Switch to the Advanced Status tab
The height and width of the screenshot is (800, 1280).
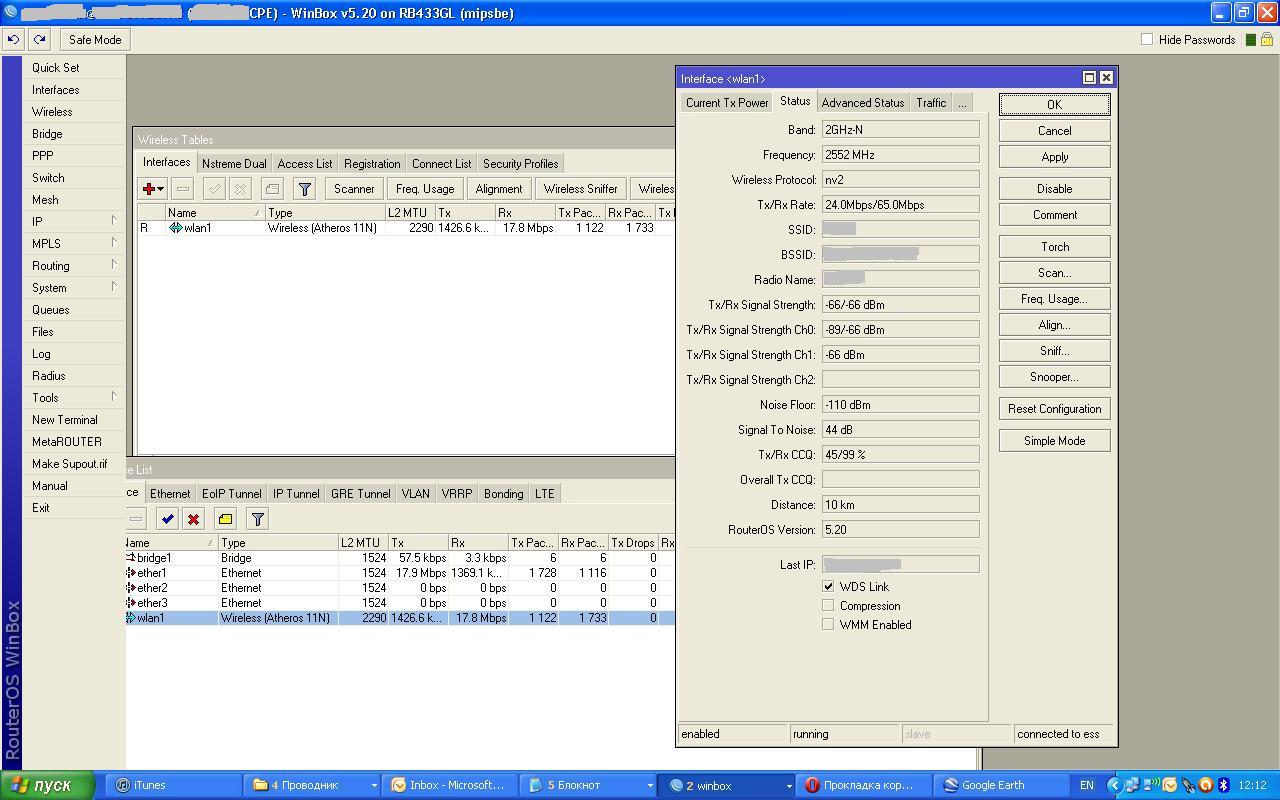click(862, 103)
